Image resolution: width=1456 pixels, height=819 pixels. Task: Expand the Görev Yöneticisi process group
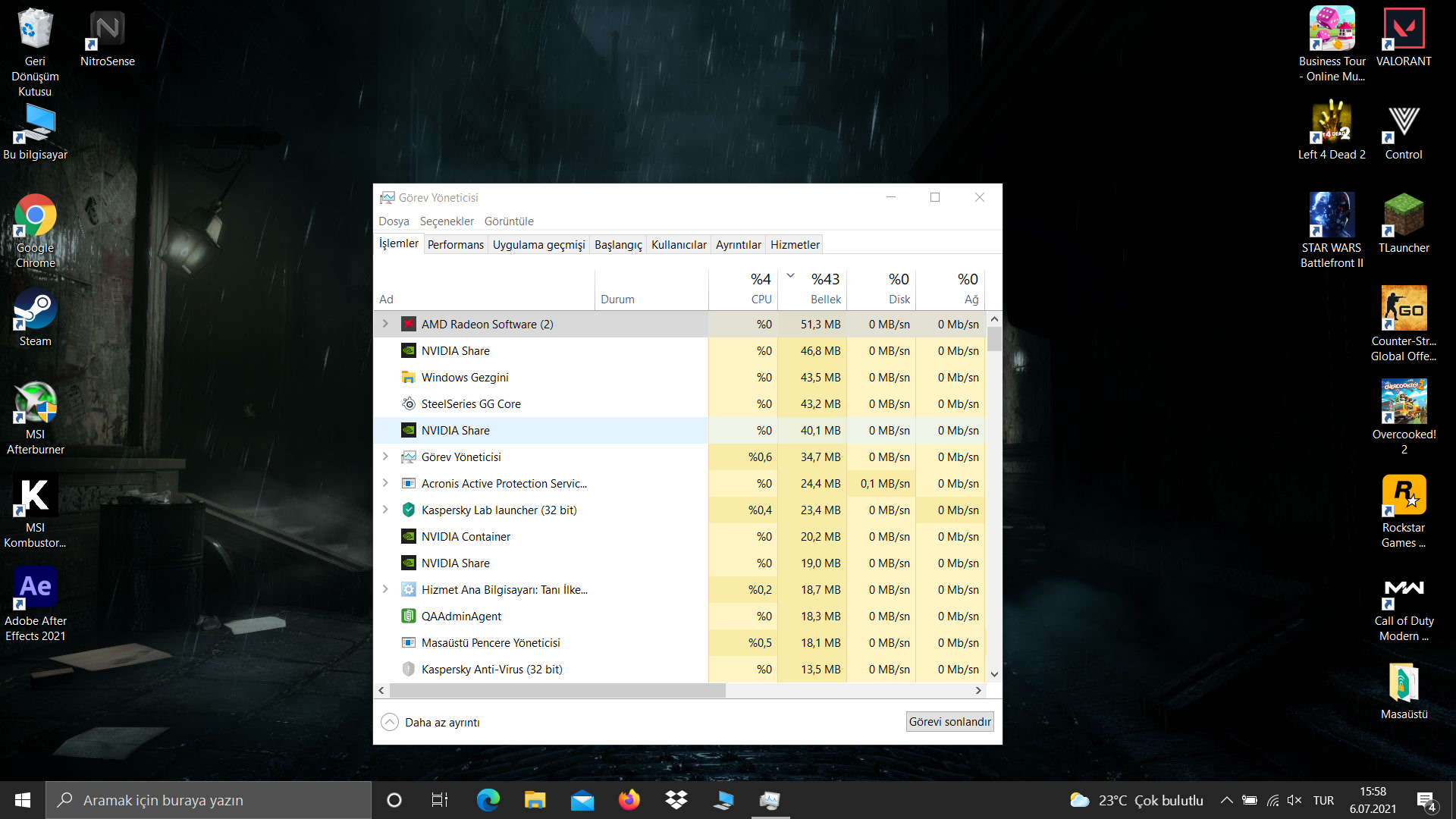coord(385,457)
